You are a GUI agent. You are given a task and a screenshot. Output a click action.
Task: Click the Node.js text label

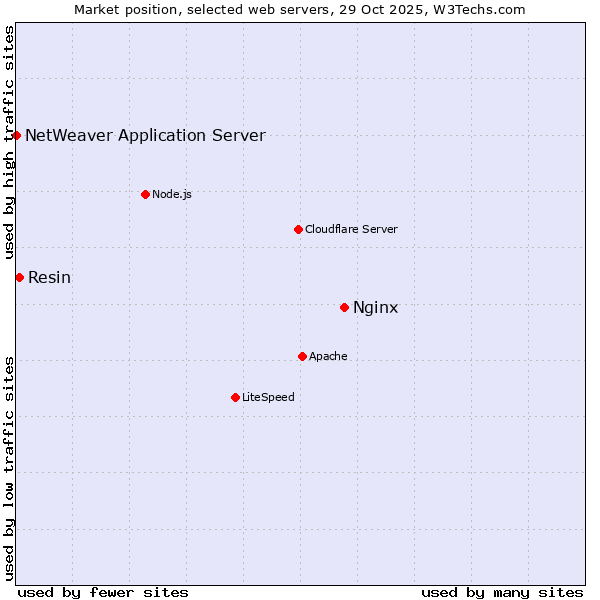coord(172,194)
